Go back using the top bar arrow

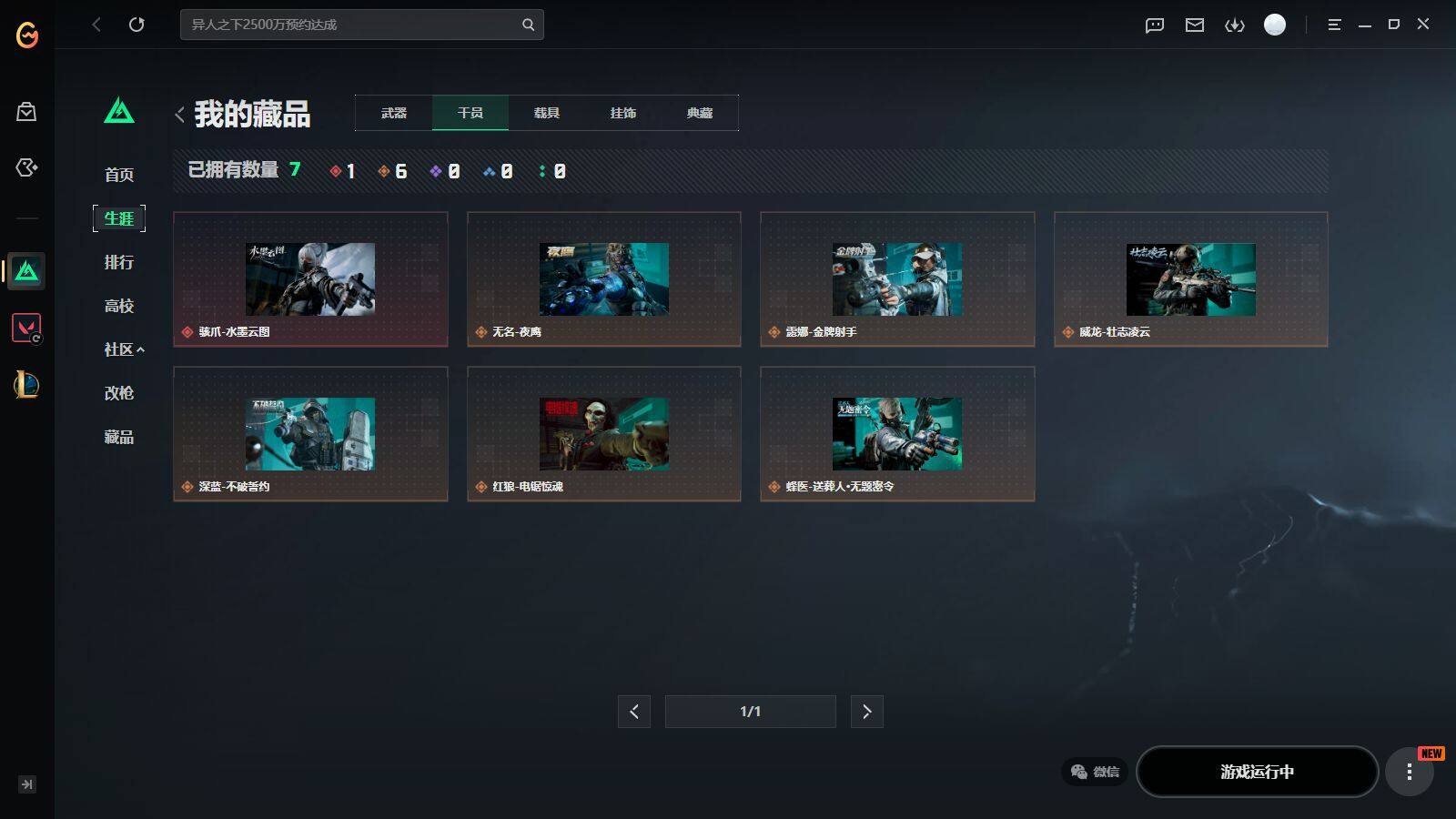click(96, 25)
